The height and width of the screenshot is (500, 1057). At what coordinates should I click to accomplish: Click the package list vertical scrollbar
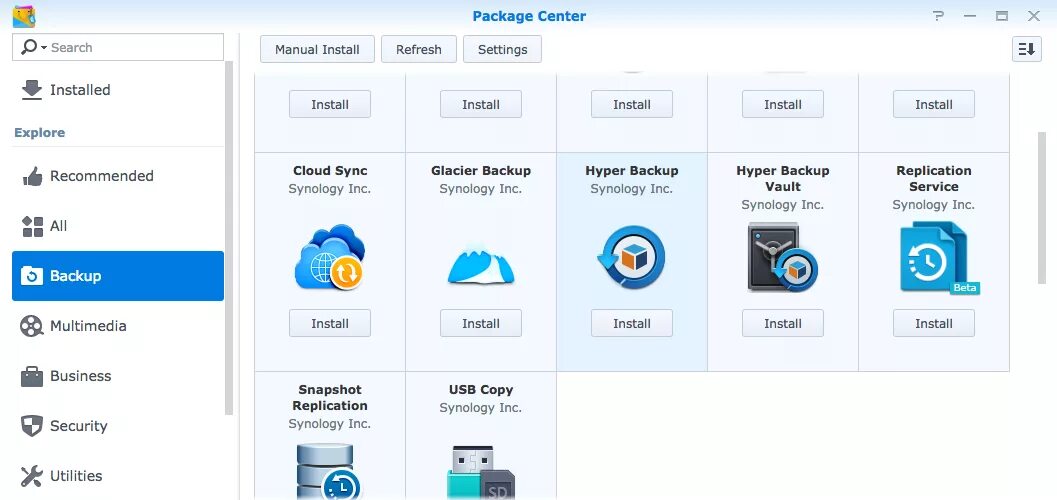tap(1041, 208)
